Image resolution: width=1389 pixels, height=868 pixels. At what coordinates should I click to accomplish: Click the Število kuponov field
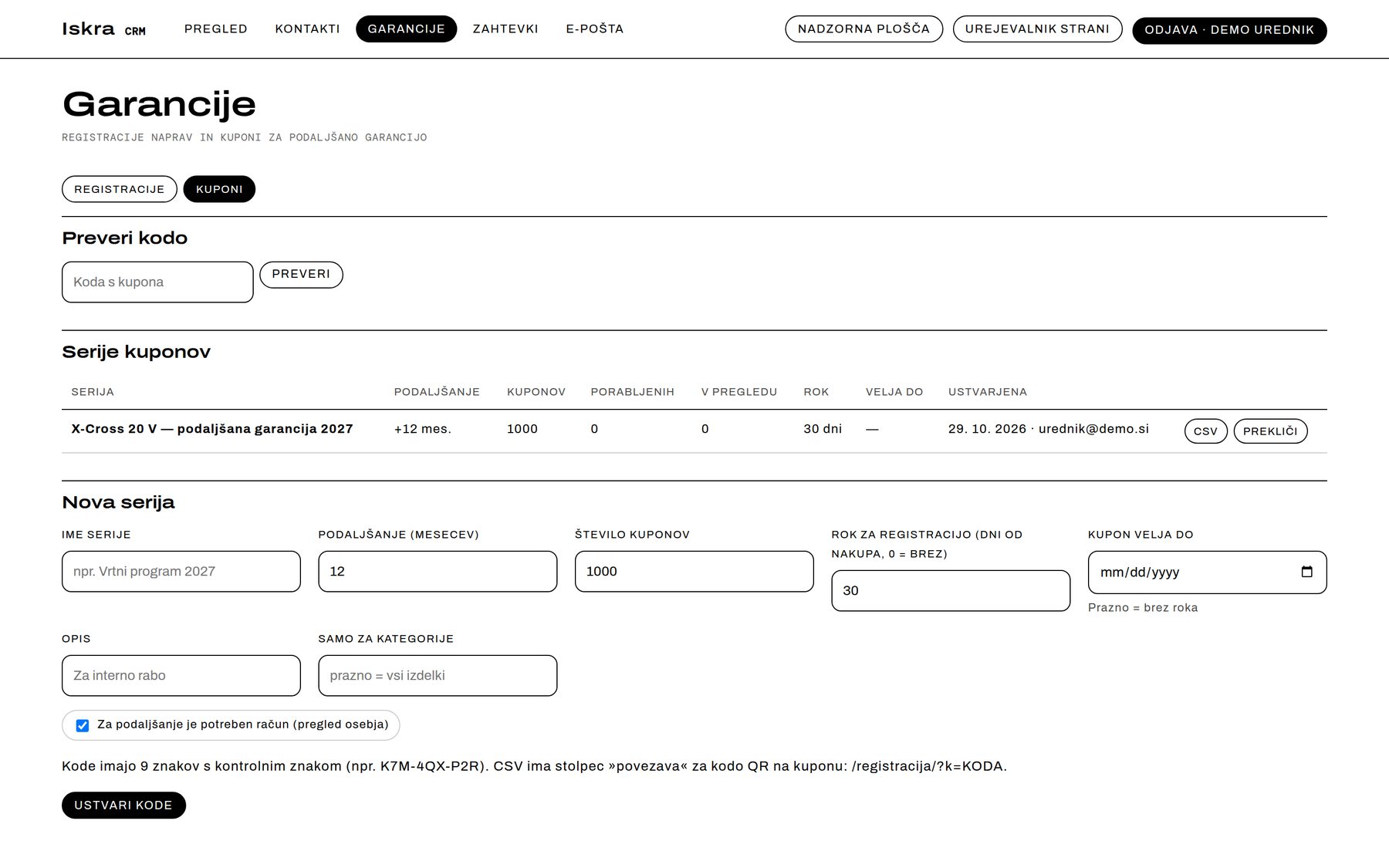pos(694,571)
